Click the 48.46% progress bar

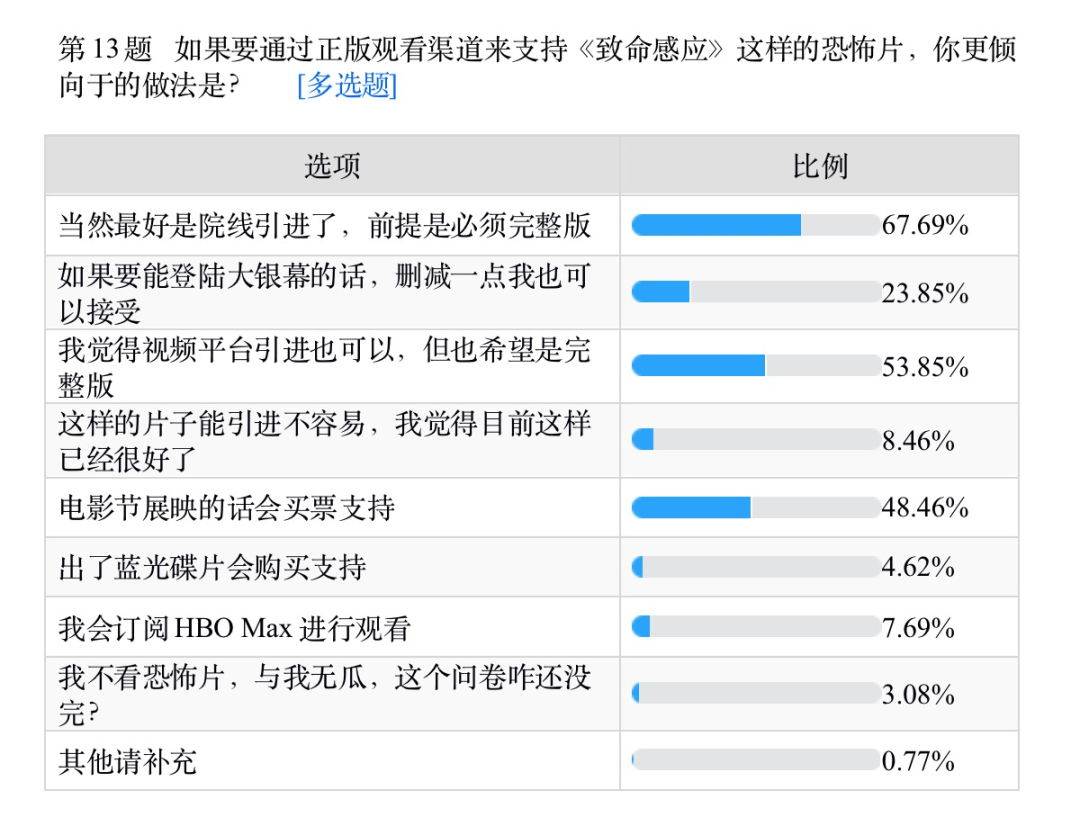[755, 508]
